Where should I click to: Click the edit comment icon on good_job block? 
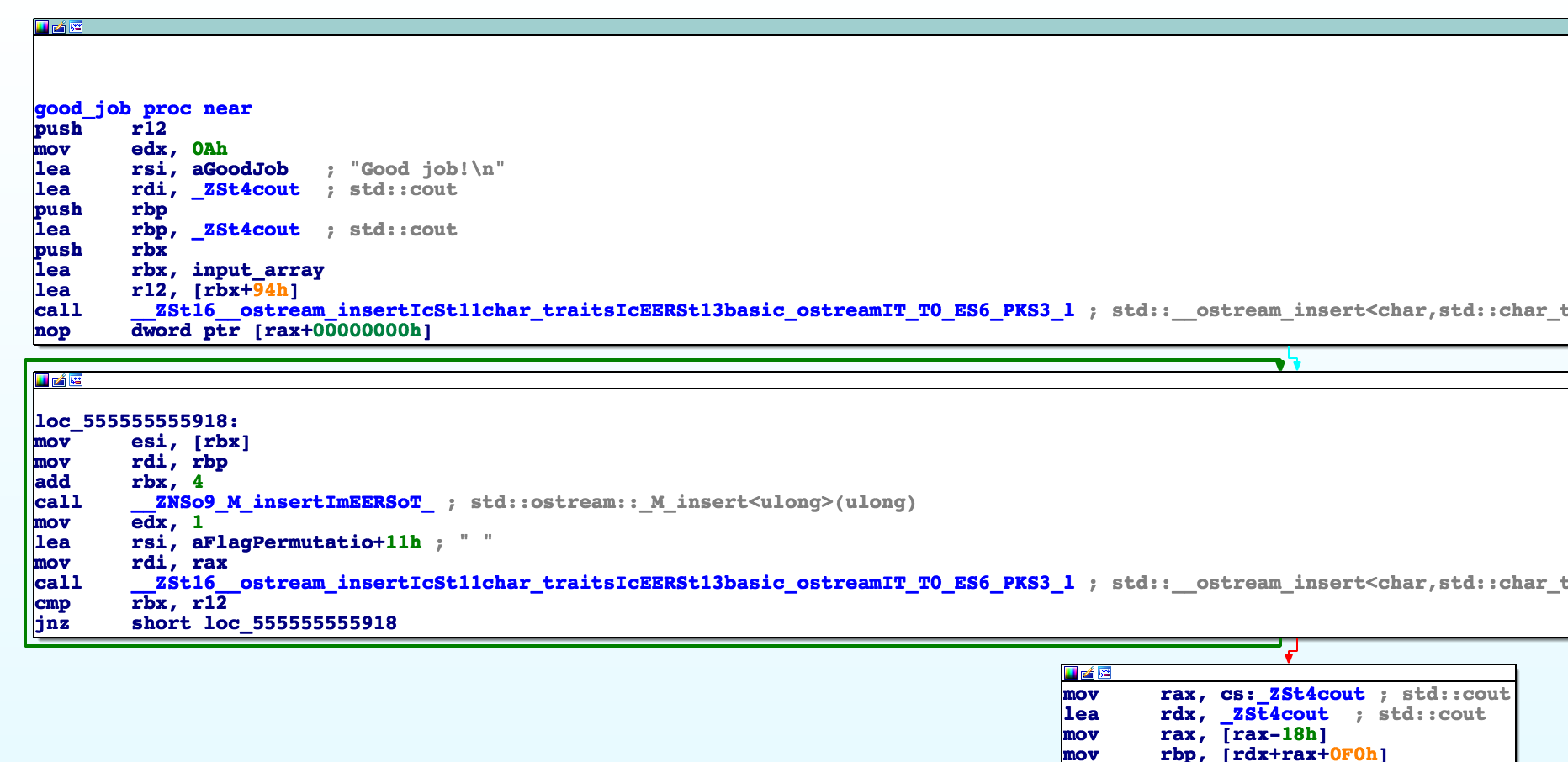pyautogui.click(x=59, y=27)
